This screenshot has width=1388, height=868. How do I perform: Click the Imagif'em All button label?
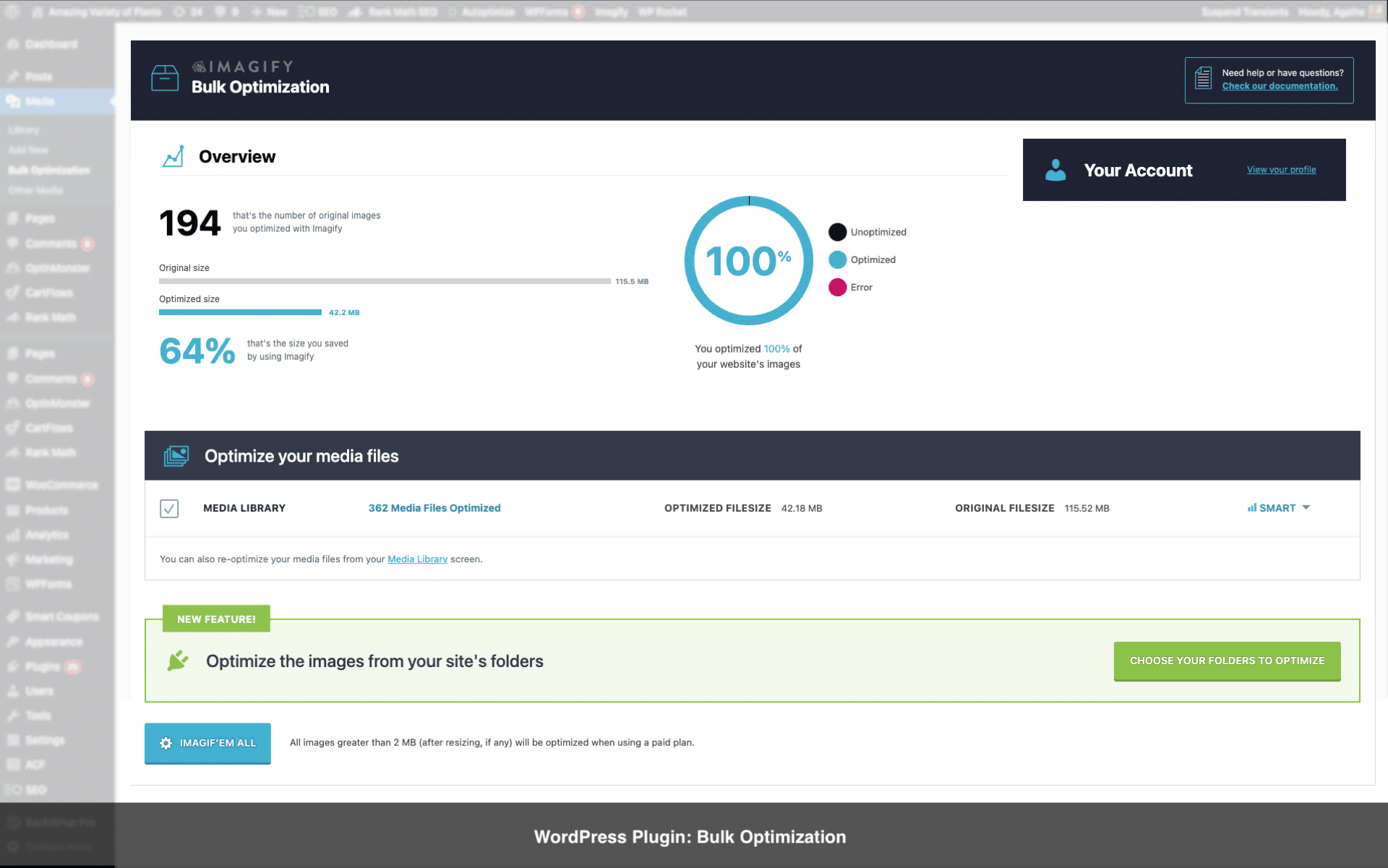coord(218,743)
